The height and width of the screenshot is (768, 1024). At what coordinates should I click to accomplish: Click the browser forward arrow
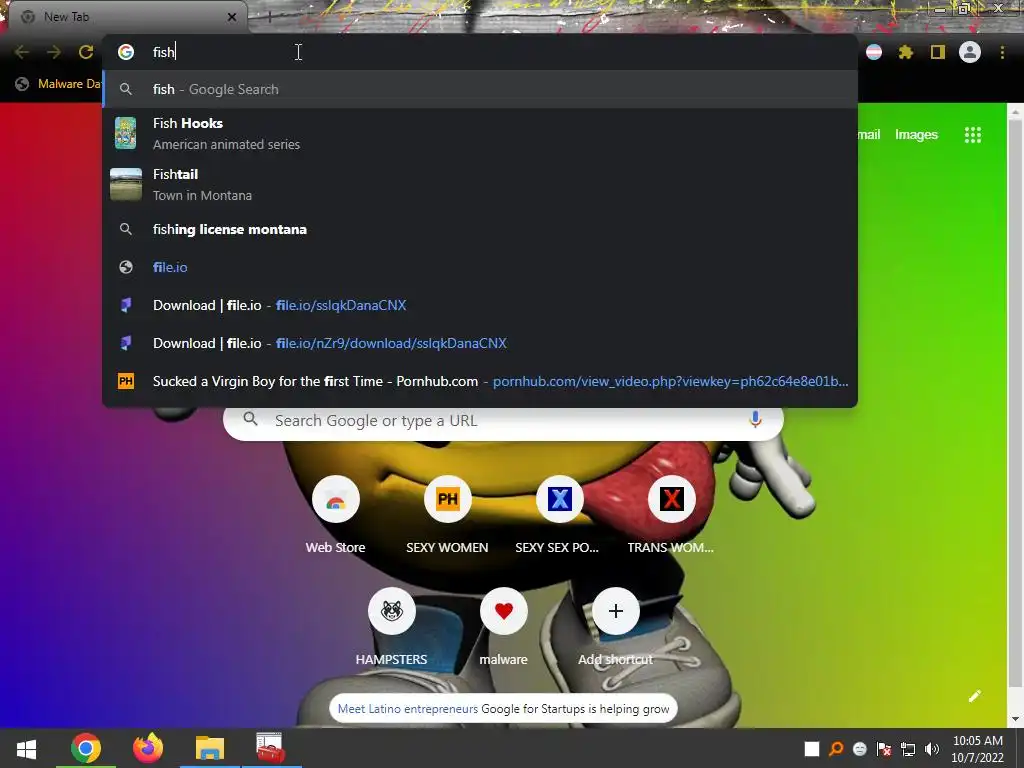(x=54, y=52)
